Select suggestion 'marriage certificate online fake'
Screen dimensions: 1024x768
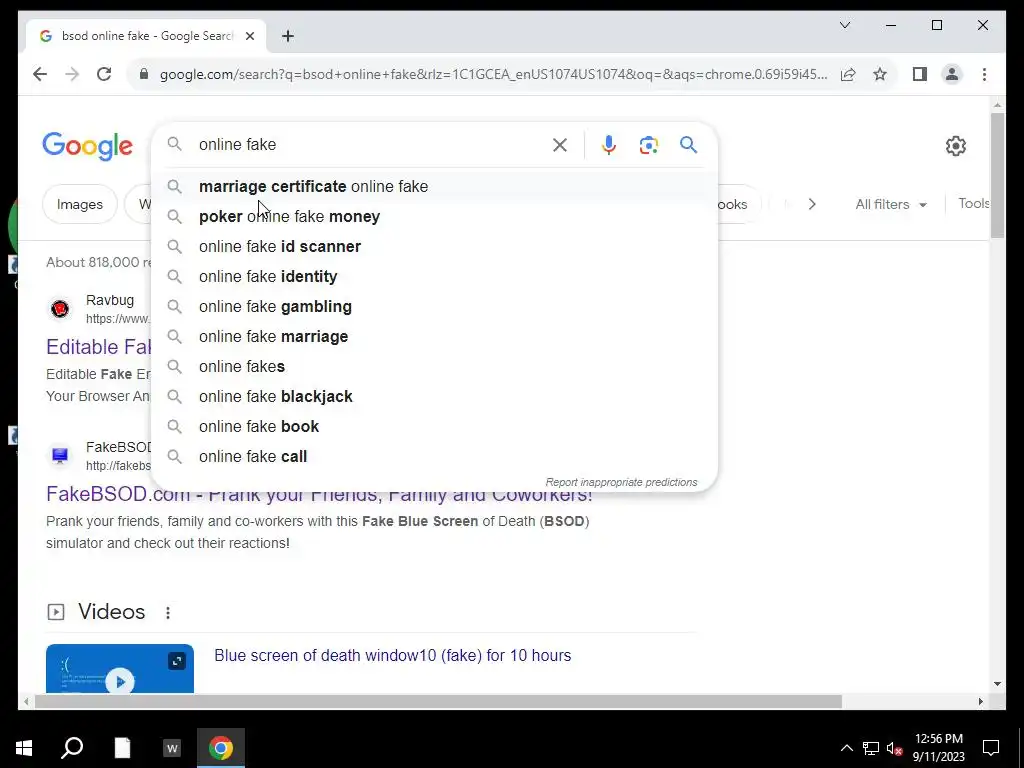tap(434, 187)
